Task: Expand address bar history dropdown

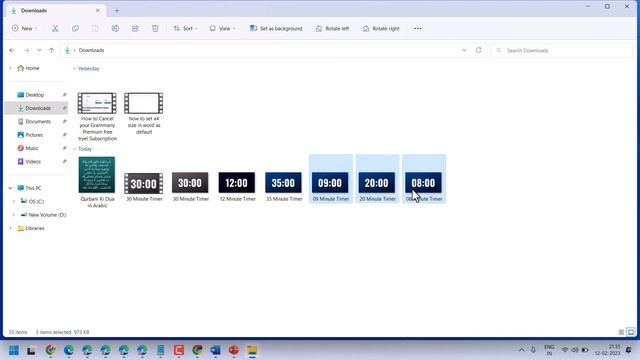Action: (x=464, y=50)
